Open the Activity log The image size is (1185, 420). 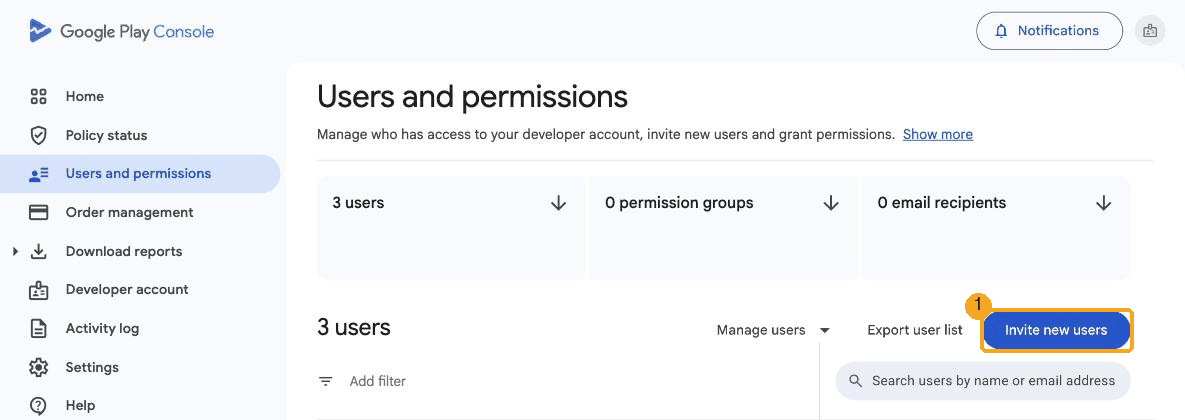[140, 329]
